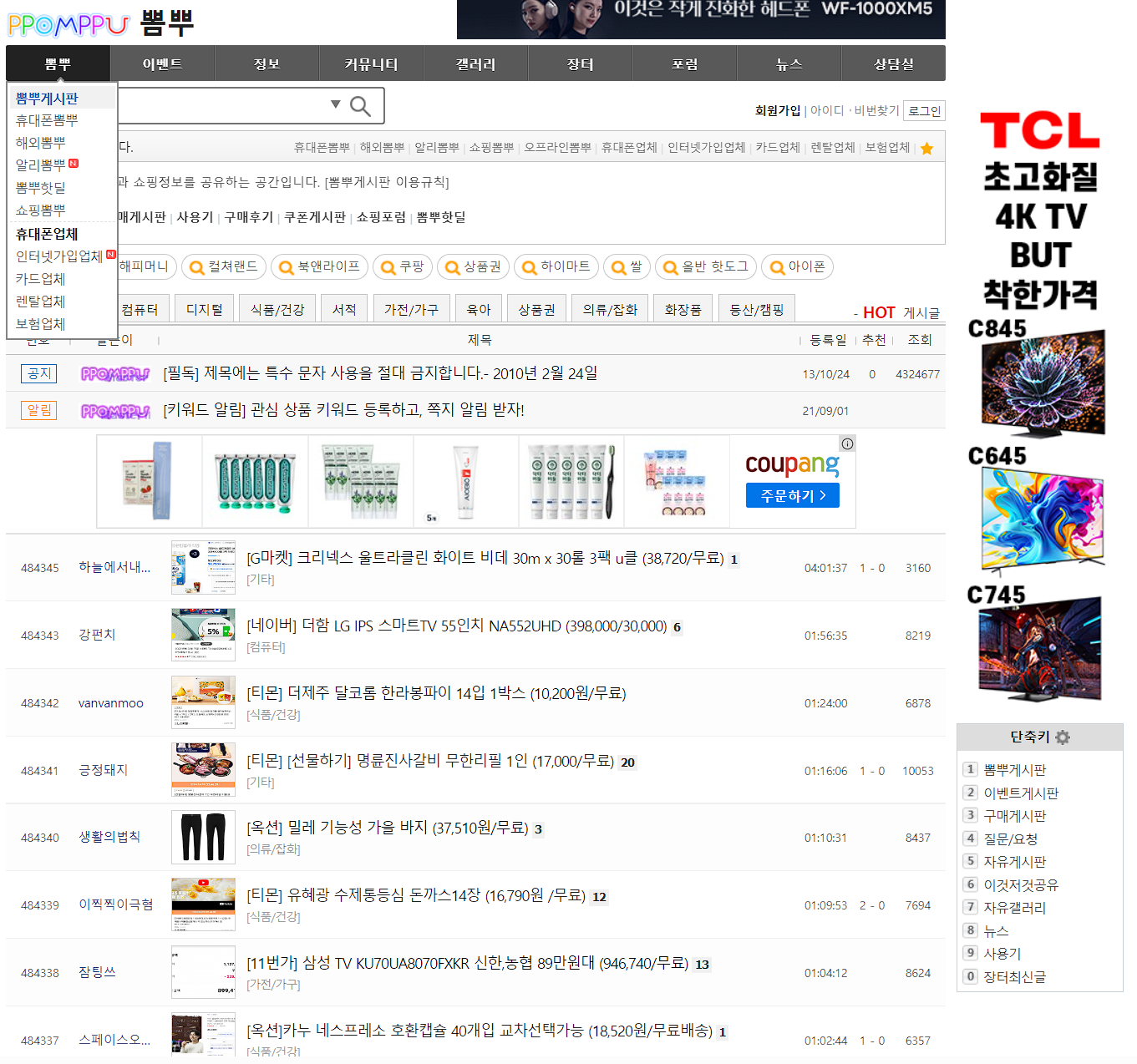Click Coupang green toothpaste product image
The width and height of the screenshot is (1137, 1064).
pos(255,482)
